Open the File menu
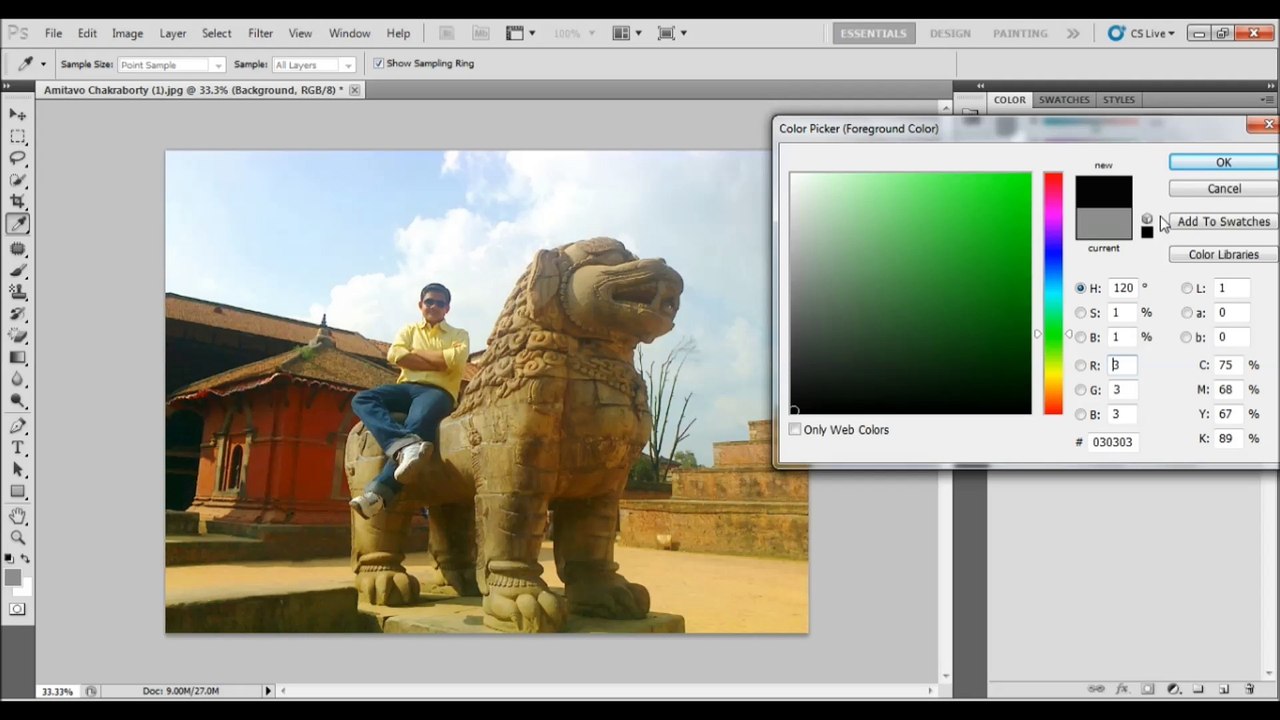 pos(53,33)
